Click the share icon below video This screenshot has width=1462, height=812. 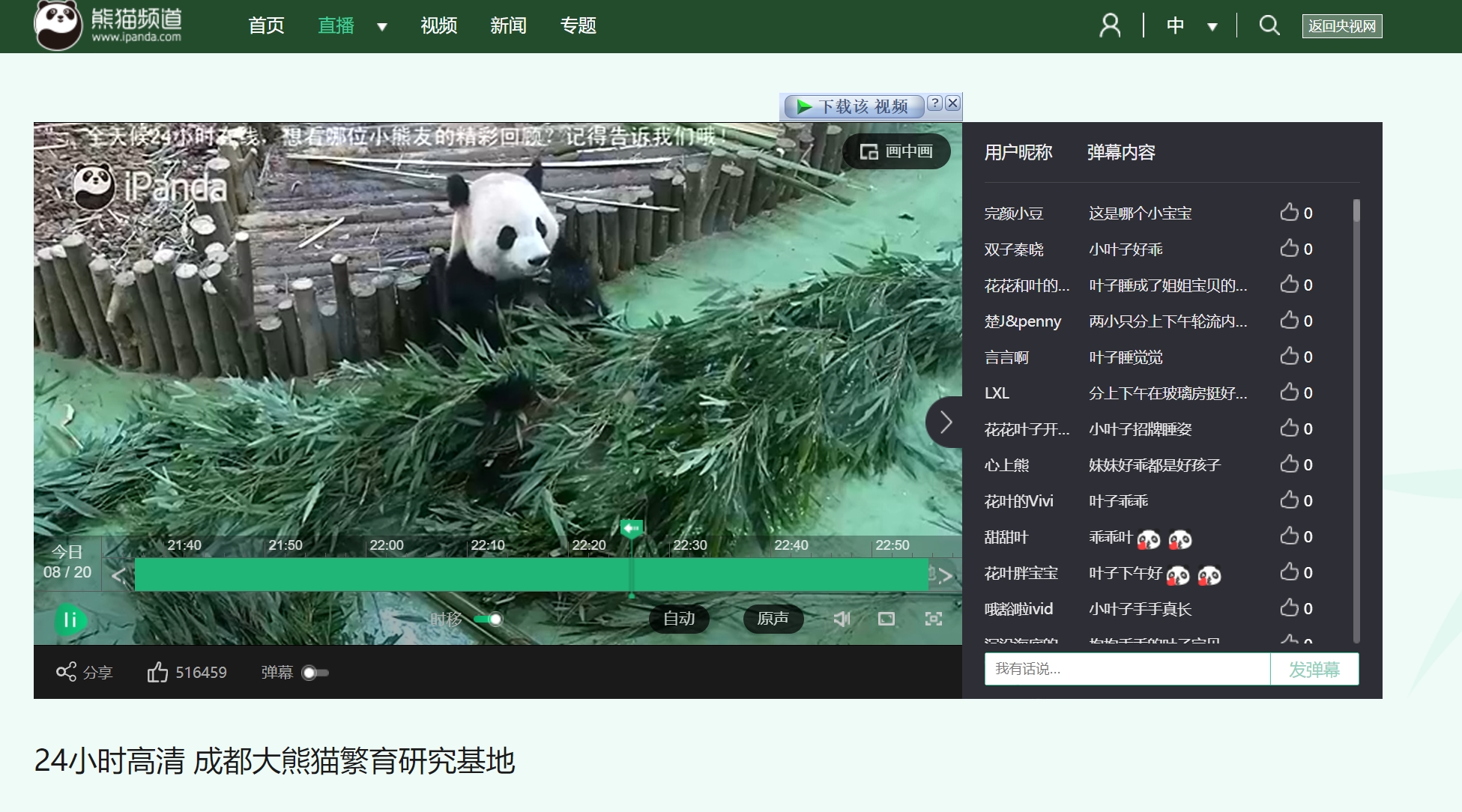[x=67, y=672]
